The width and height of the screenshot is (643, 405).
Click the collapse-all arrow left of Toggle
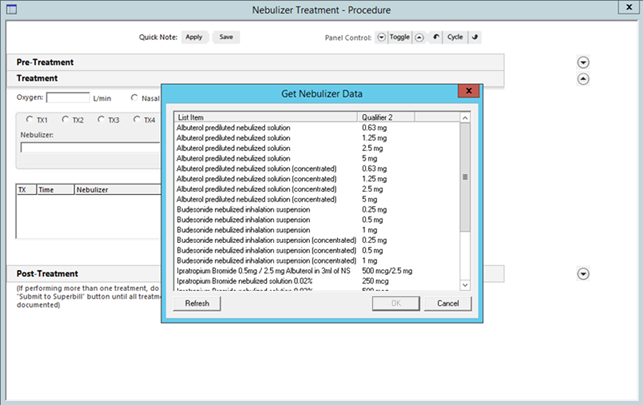coord(381,37)
